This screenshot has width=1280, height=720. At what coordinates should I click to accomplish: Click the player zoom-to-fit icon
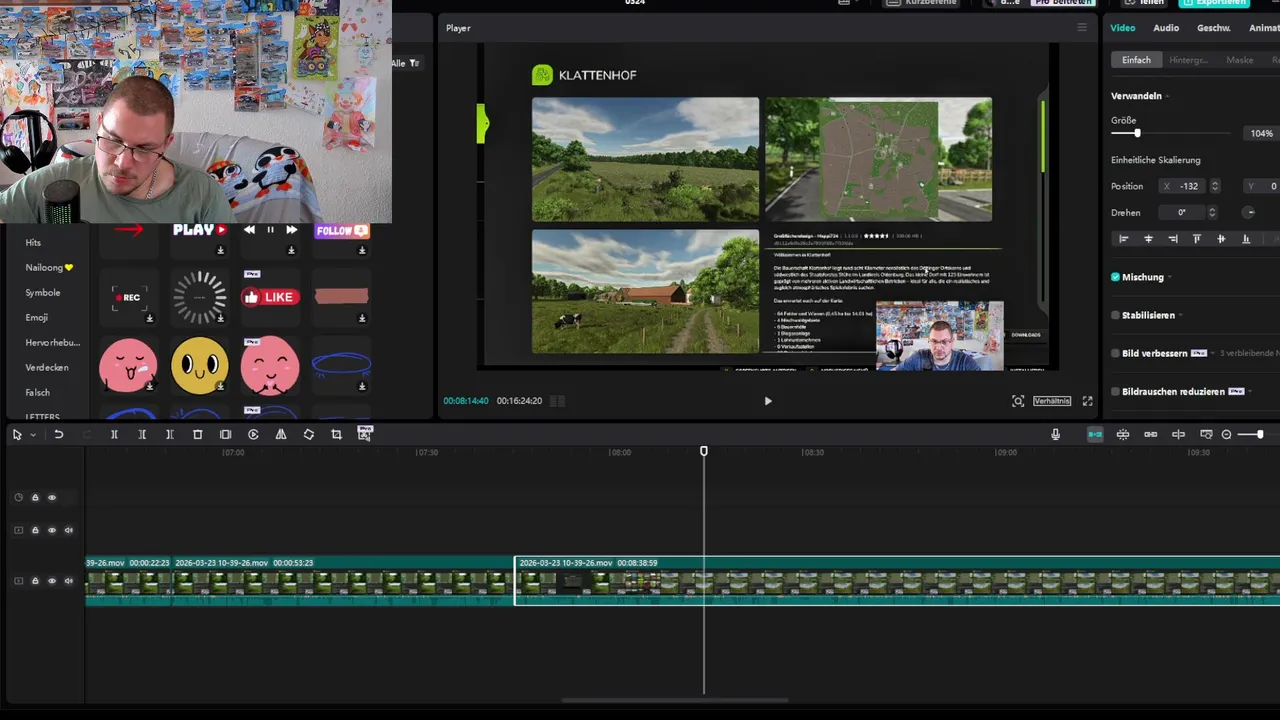[x=1018, y=401]
